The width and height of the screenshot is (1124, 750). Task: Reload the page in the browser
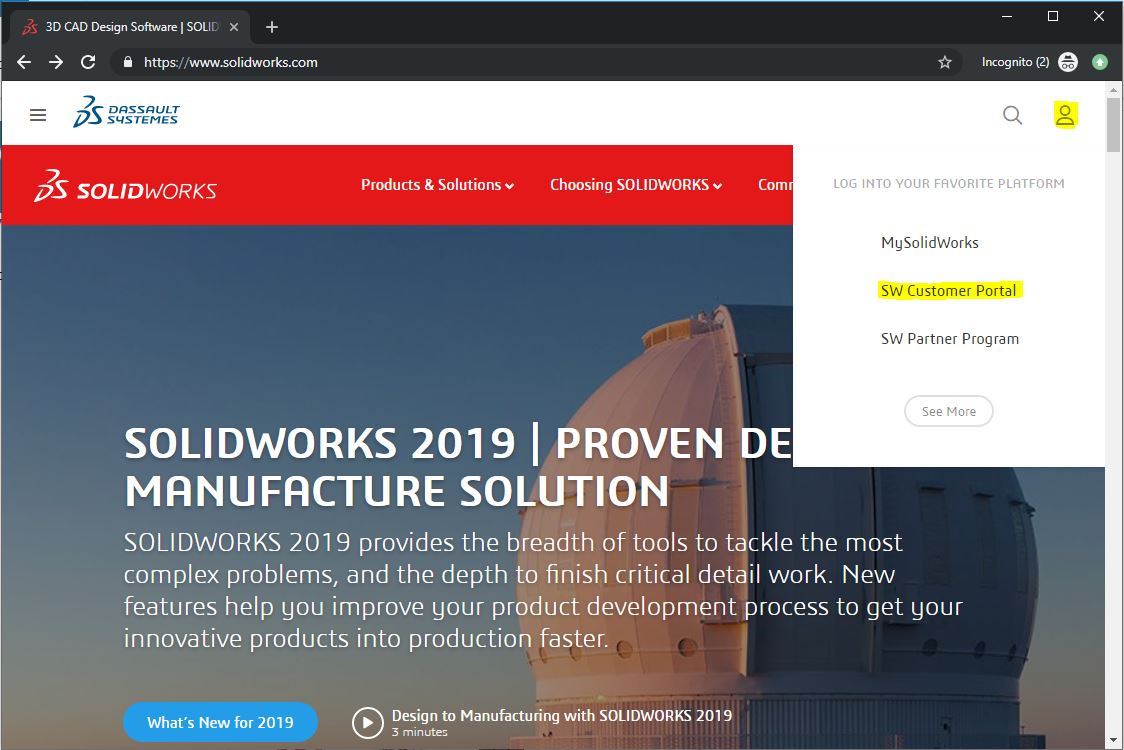(x=88, y=62)
